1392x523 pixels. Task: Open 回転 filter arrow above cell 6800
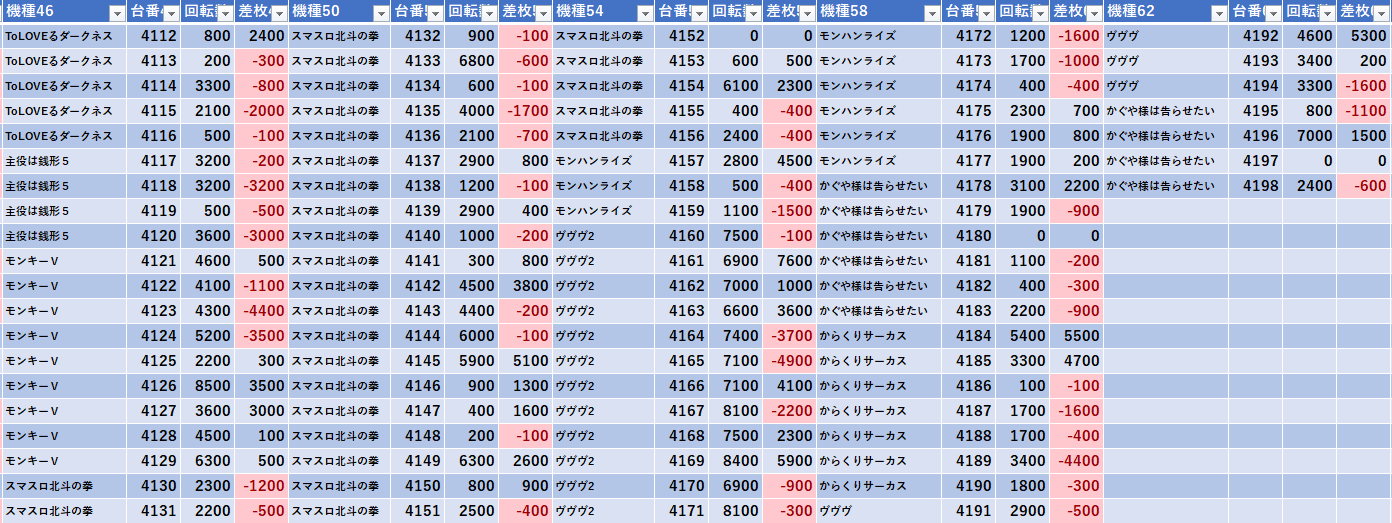pos(489,13)
